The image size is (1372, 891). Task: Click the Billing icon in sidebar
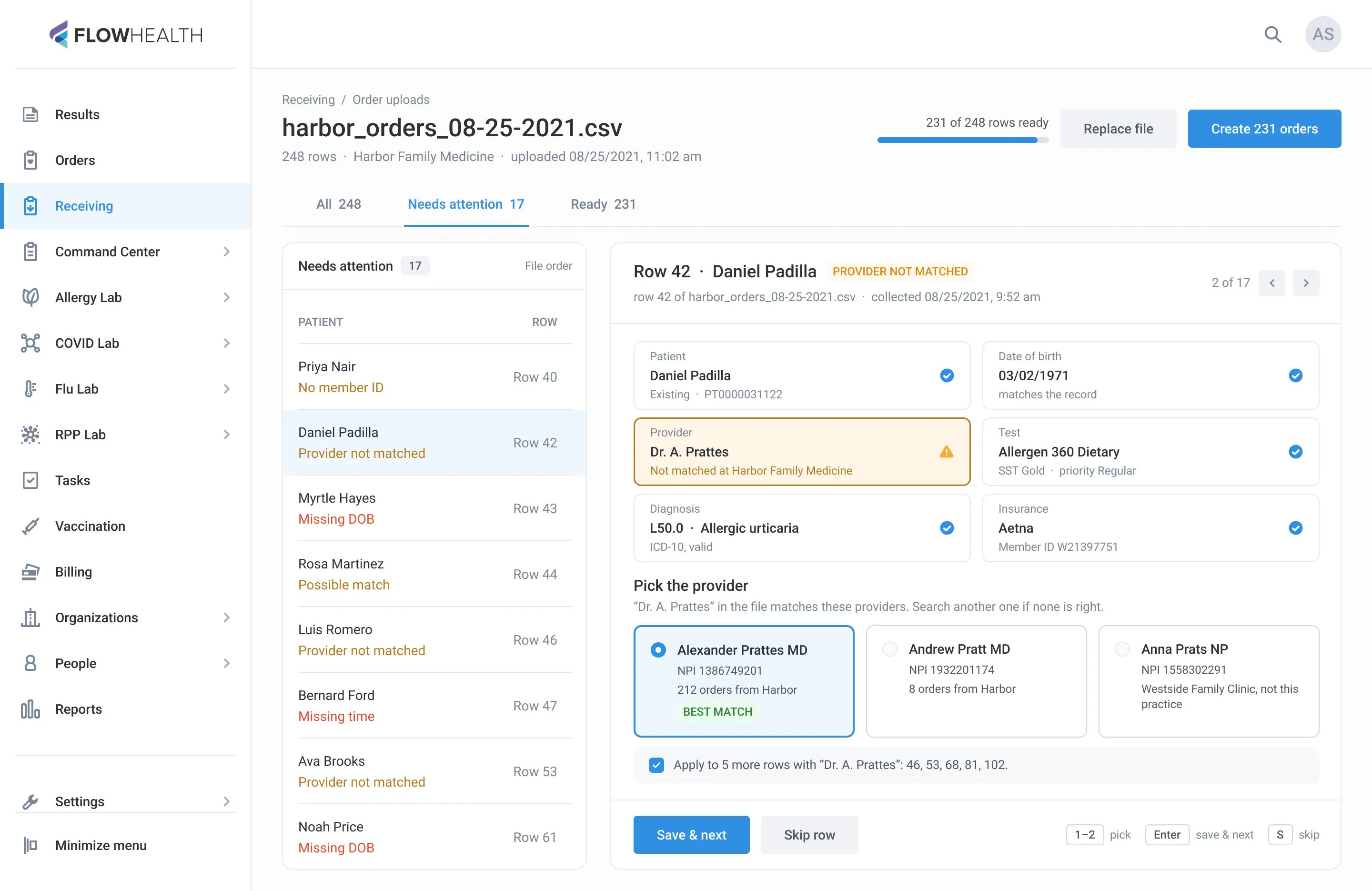tap(30, 571)
